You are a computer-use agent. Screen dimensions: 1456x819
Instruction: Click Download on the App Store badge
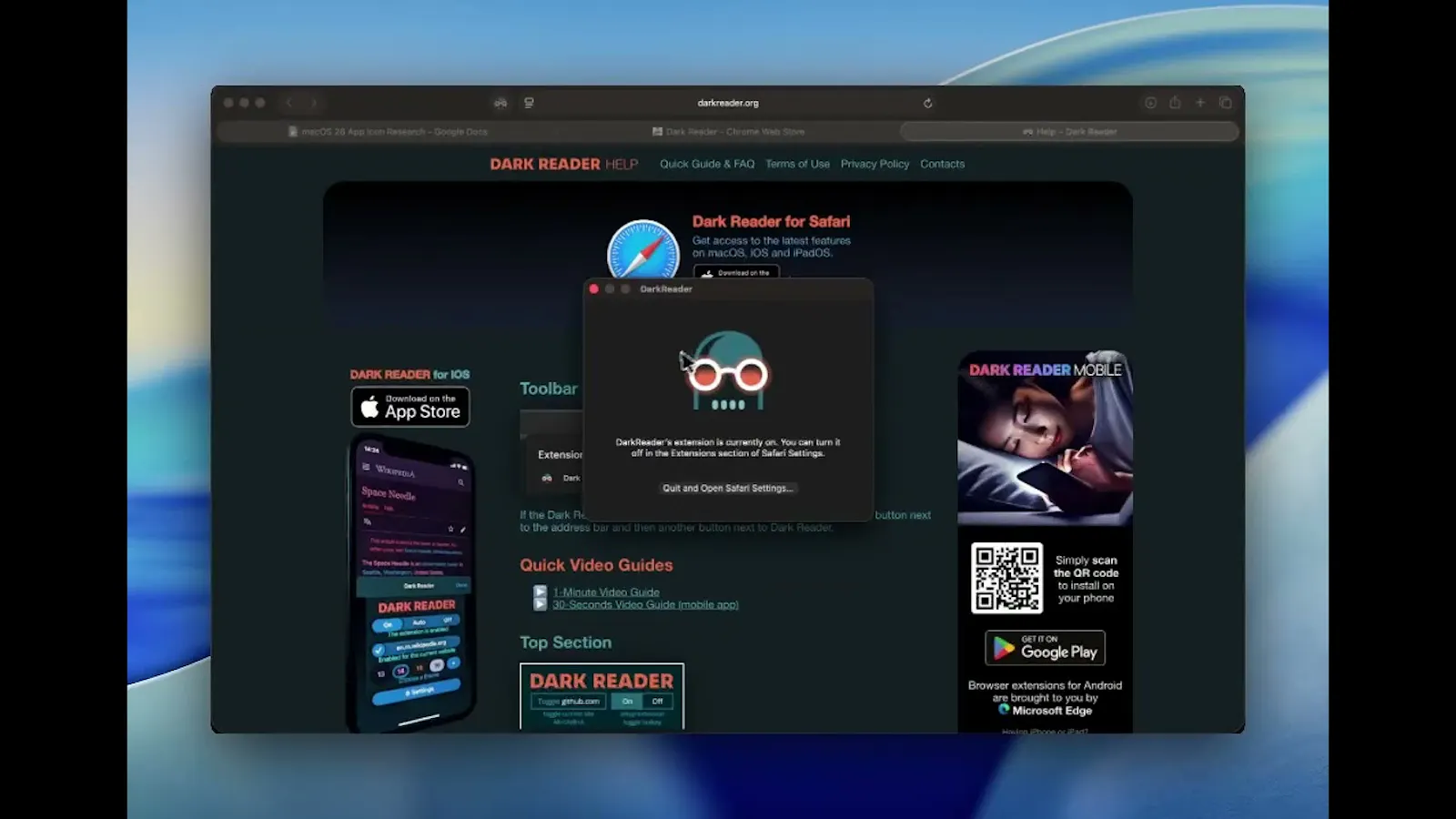point(410,407)
